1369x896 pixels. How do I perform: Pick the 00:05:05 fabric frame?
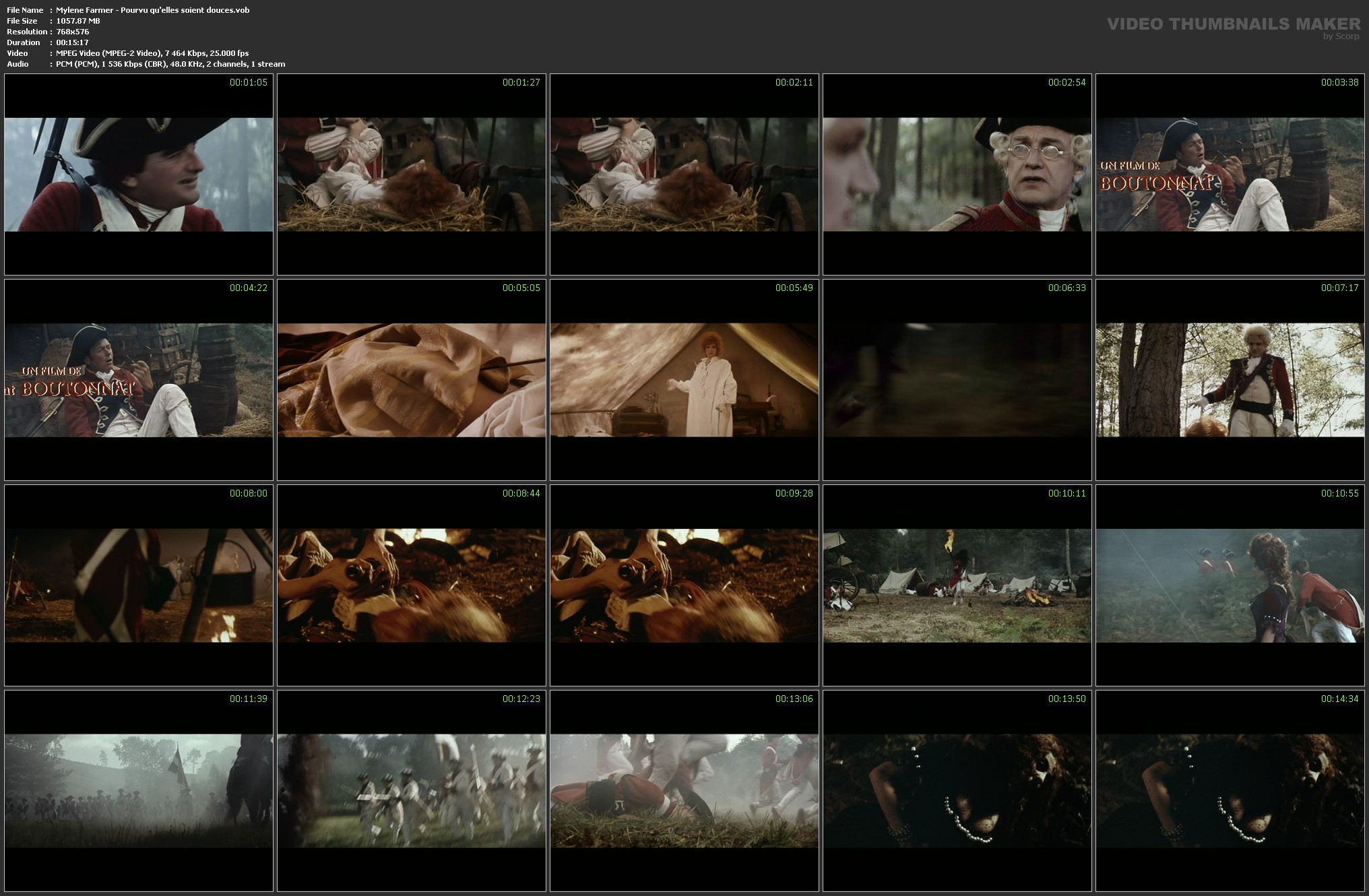412,380
